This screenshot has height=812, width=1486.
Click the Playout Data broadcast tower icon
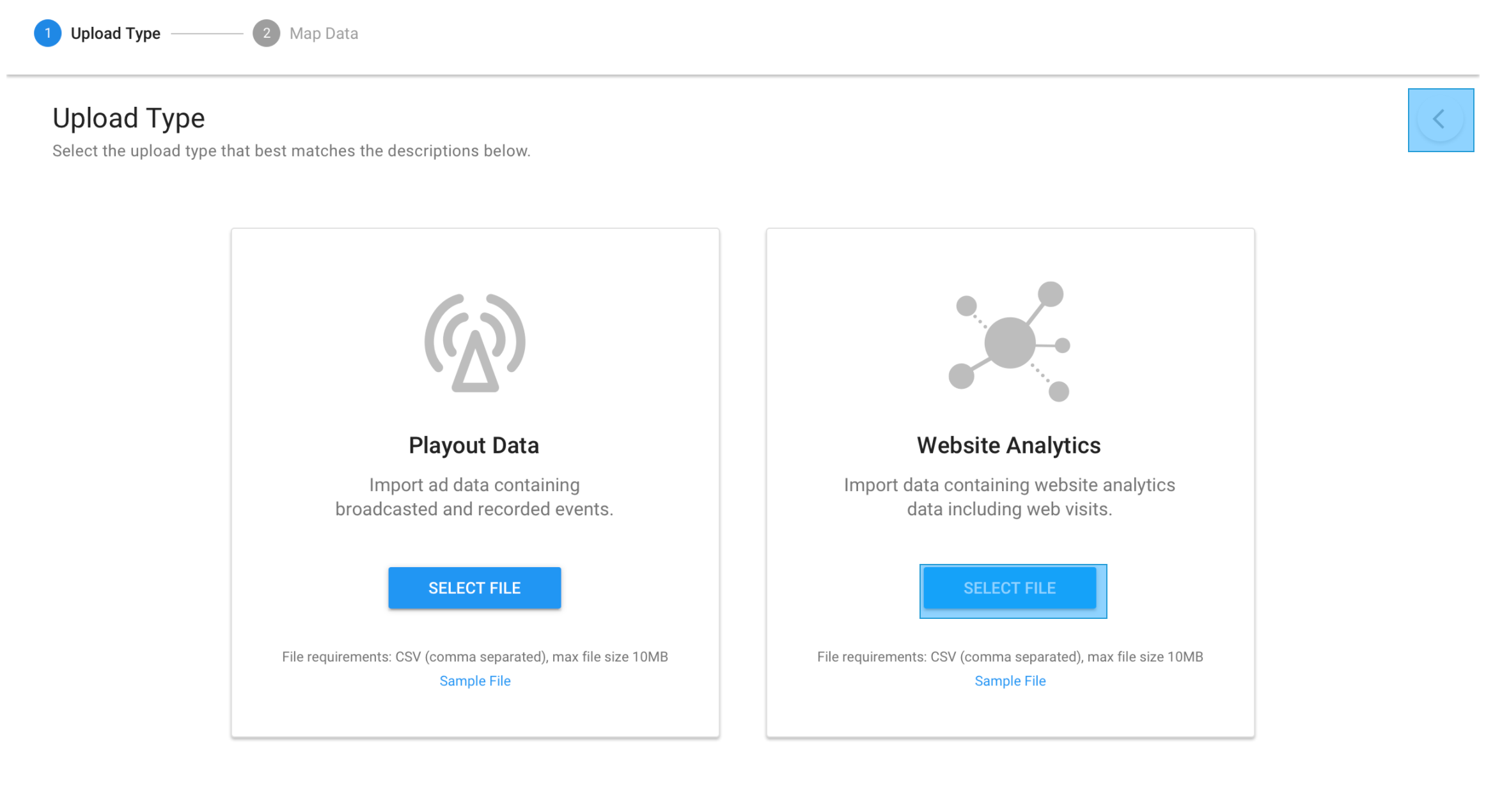[474, 343]
